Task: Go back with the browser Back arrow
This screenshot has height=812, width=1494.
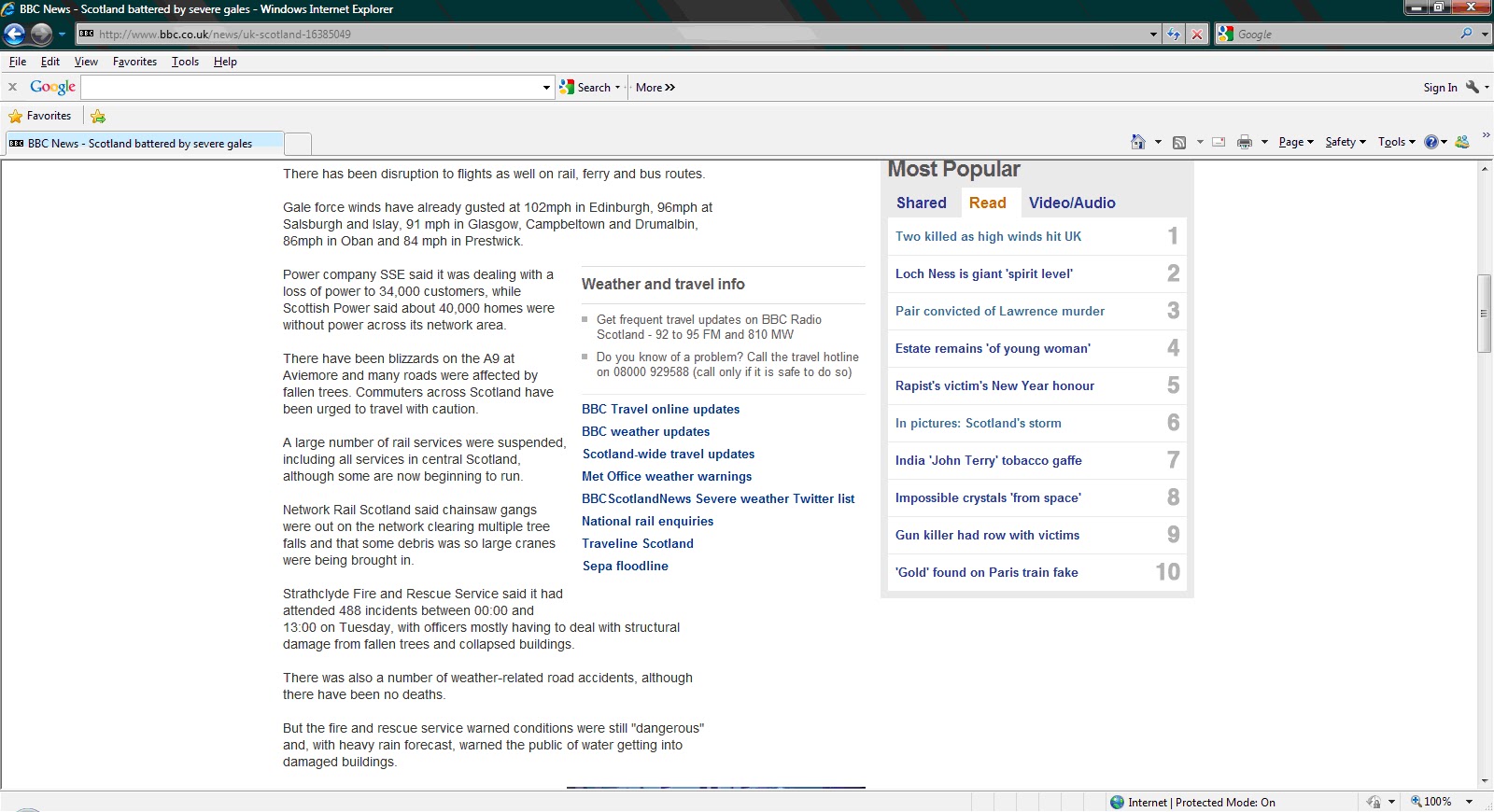Action: coord(14,35)
